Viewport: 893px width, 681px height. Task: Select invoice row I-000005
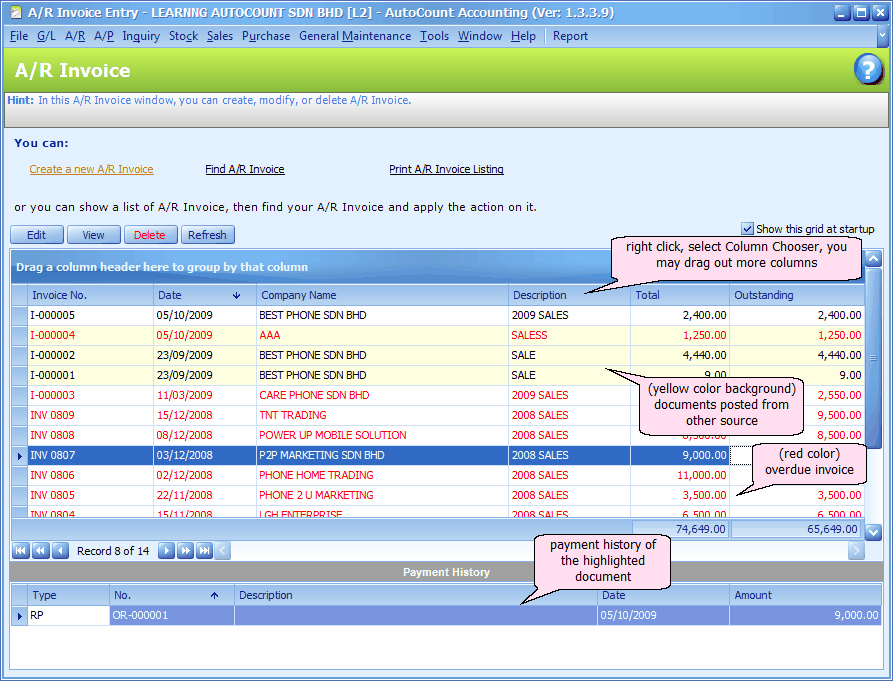tap(437, 315)
